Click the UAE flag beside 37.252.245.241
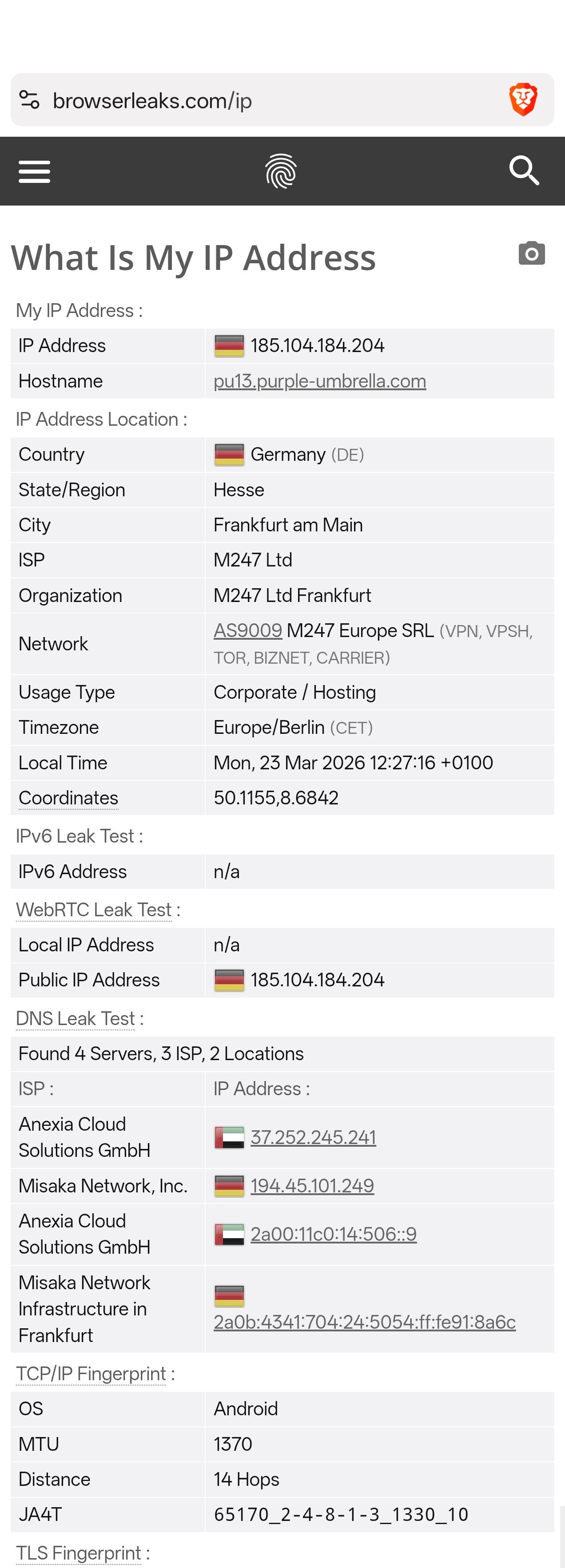Viewport: 565px width, 1568px height. click(x=229, y=1137)
